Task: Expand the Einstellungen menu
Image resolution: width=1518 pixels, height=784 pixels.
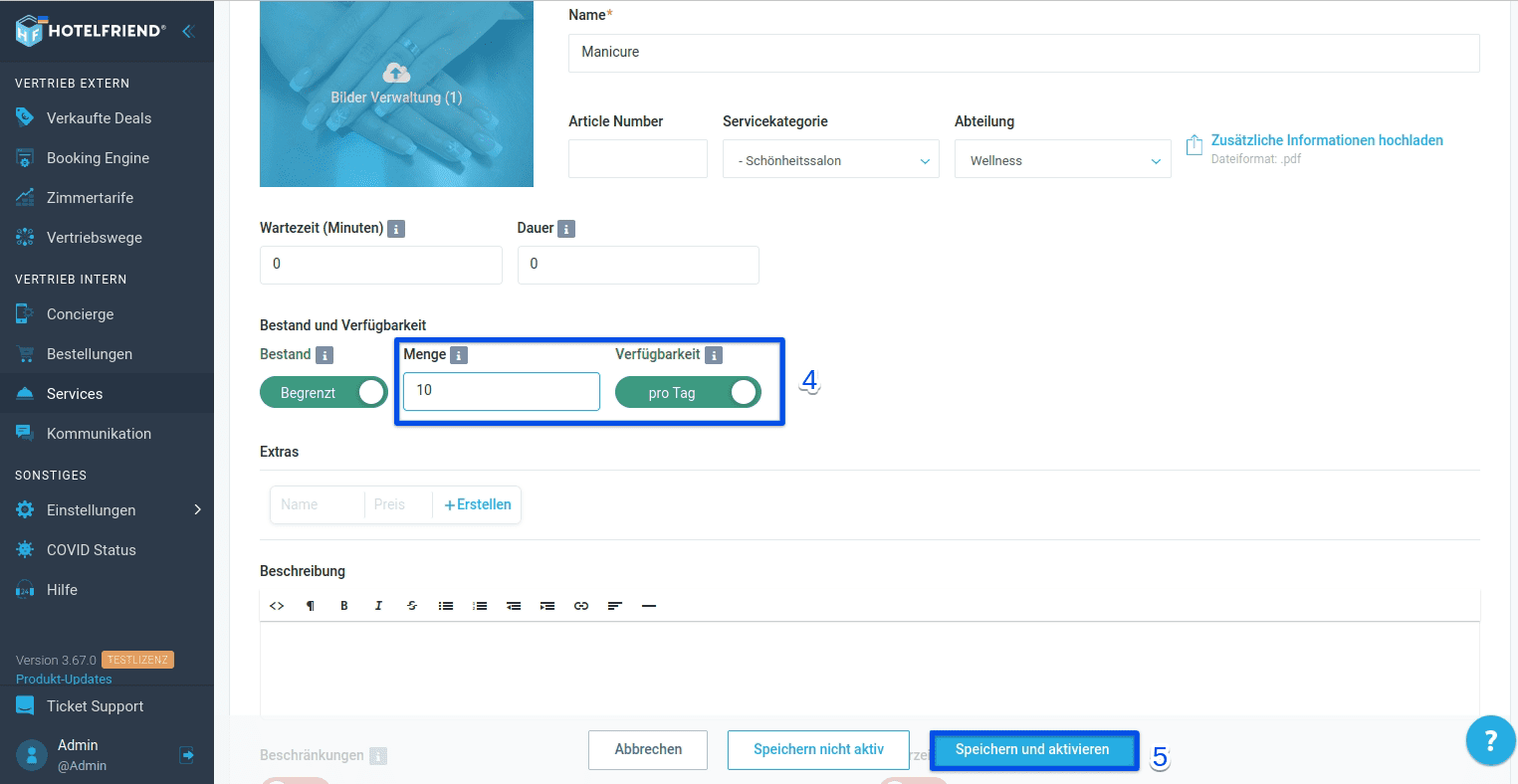Action: point(107,510)
